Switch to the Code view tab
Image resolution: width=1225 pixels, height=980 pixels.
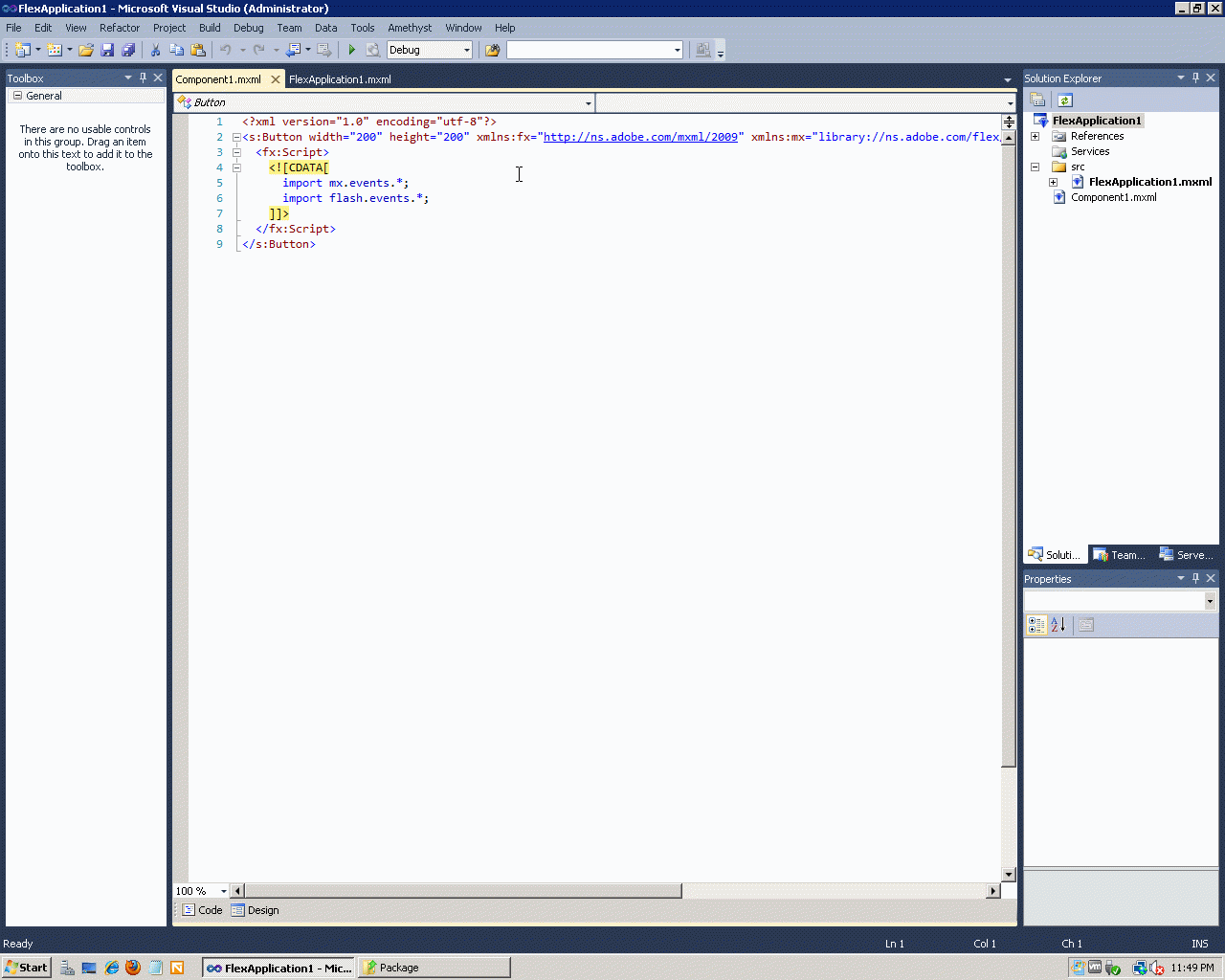[203, 910]
